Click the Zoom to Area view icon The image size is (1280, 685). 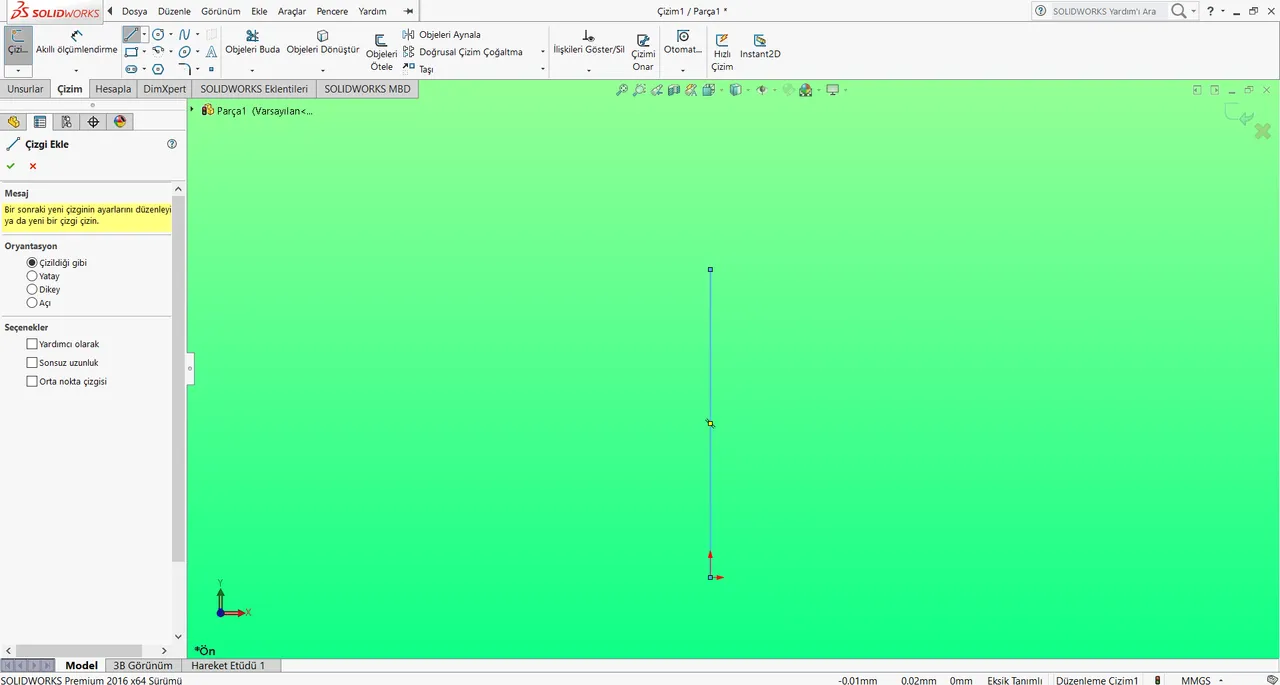click(x=639, y=90)
